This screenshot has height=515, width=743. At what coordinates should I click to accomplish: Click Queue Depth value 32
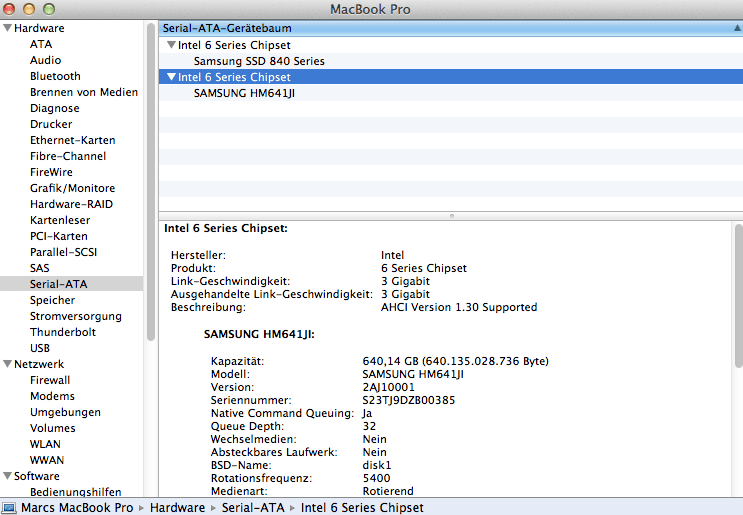click(369, 426)
